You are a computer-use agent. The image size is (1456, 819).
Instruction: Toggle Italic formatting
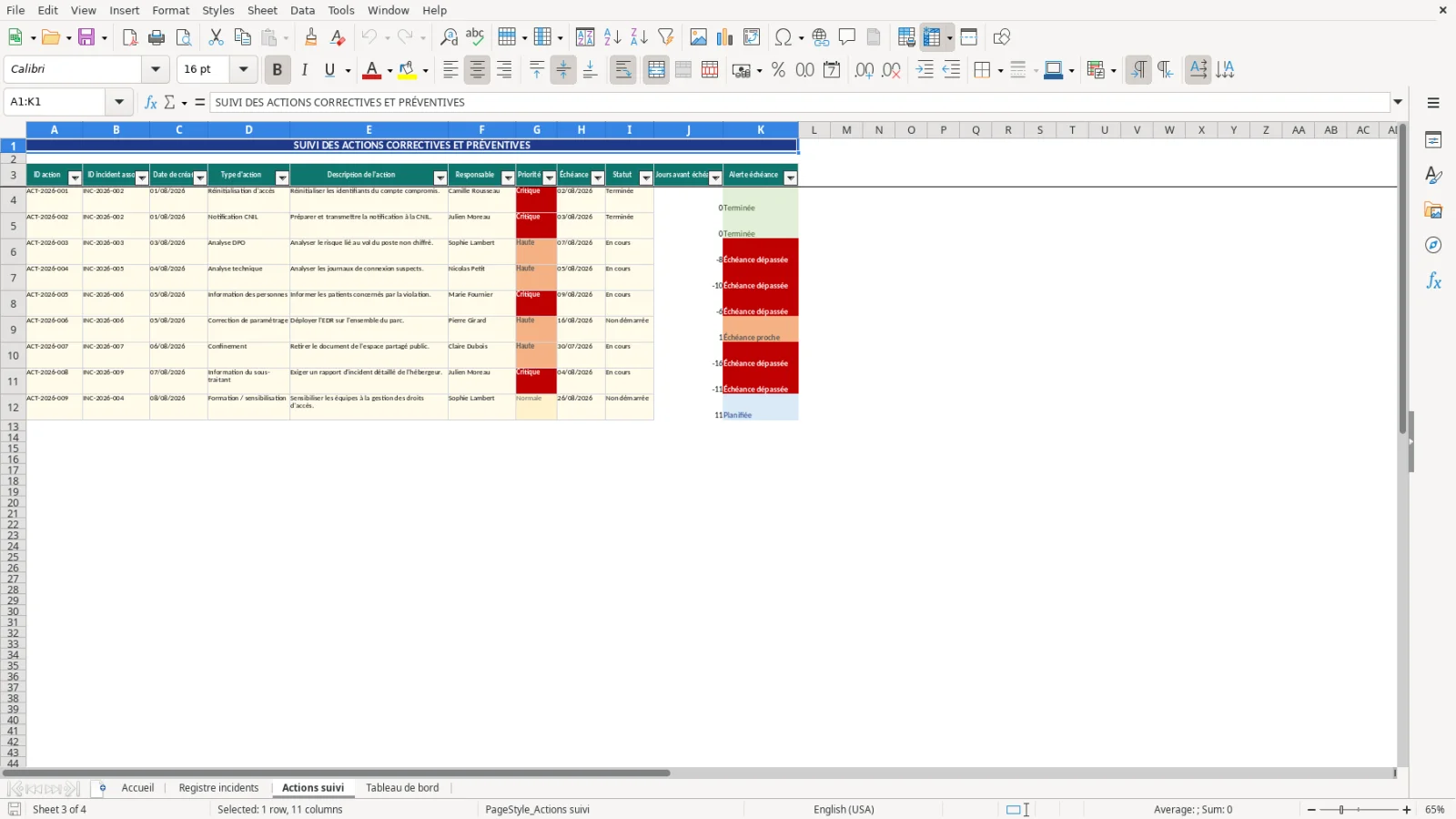point(304,70)
